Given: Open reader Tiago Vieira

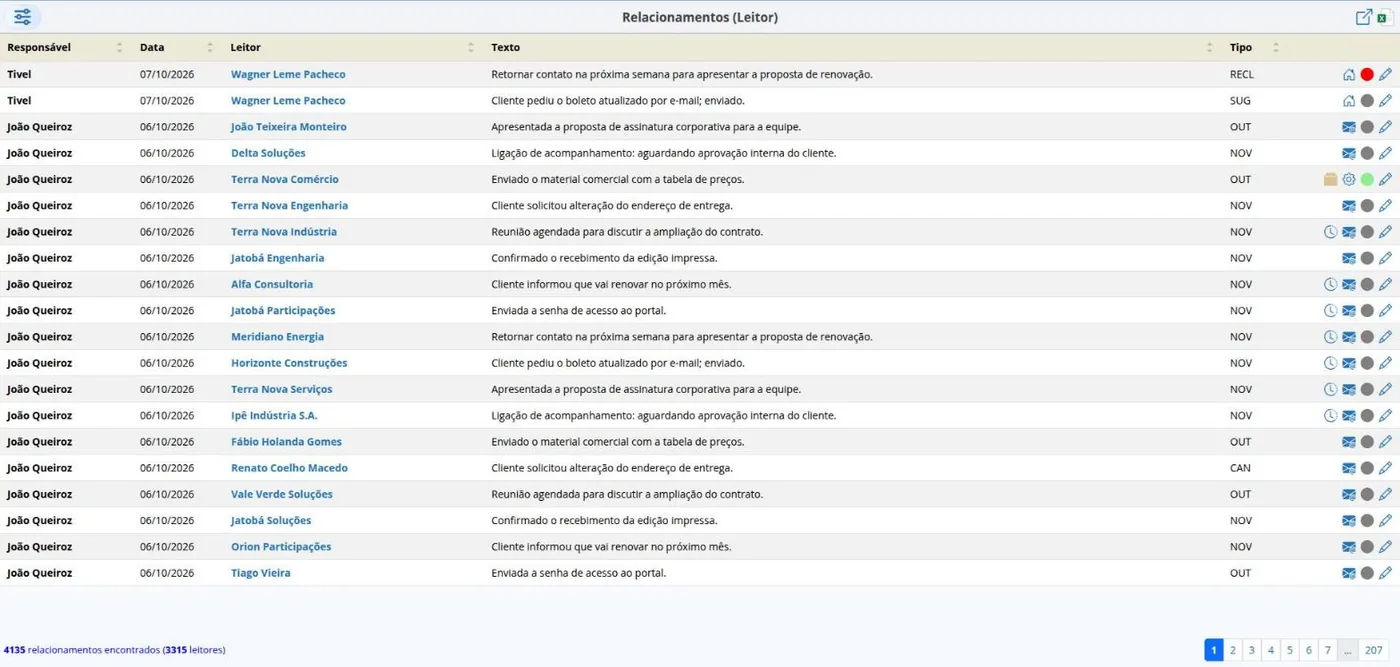Looking at the screenshot, I should point(261,573).
